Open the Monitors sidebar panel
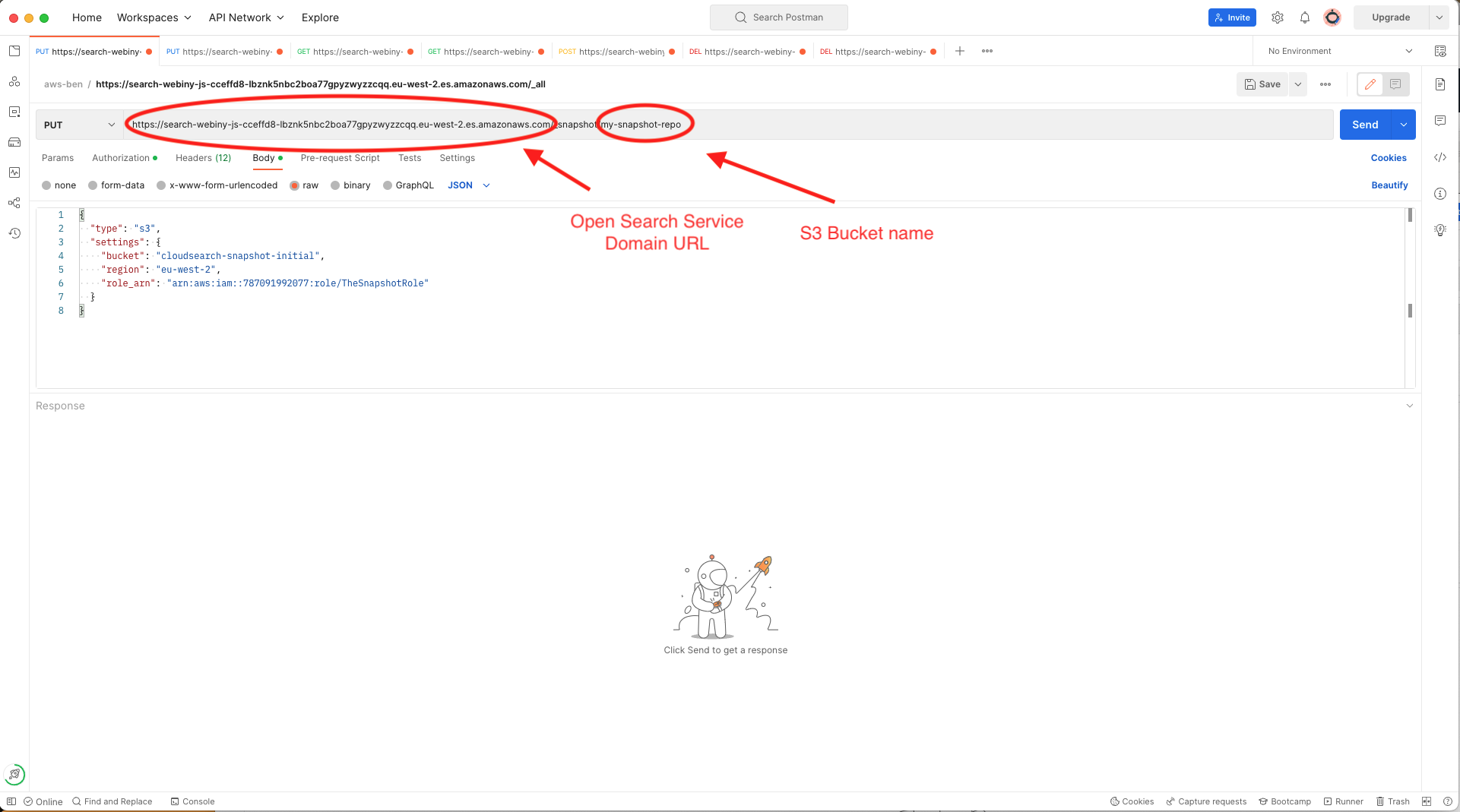 pyautogui.click(x=14, y=172)
